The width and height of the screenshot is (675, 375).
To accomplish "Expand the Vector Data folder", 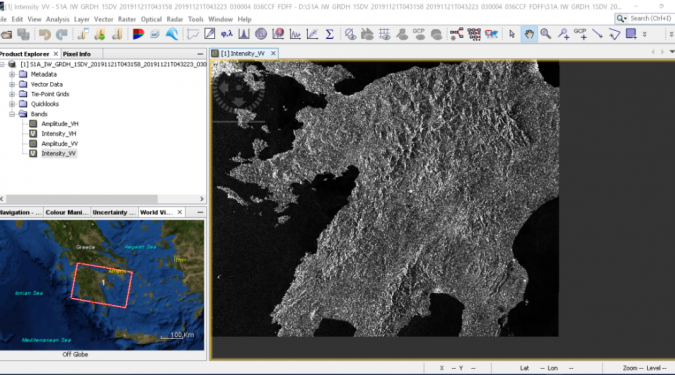I will pos(12,84).
